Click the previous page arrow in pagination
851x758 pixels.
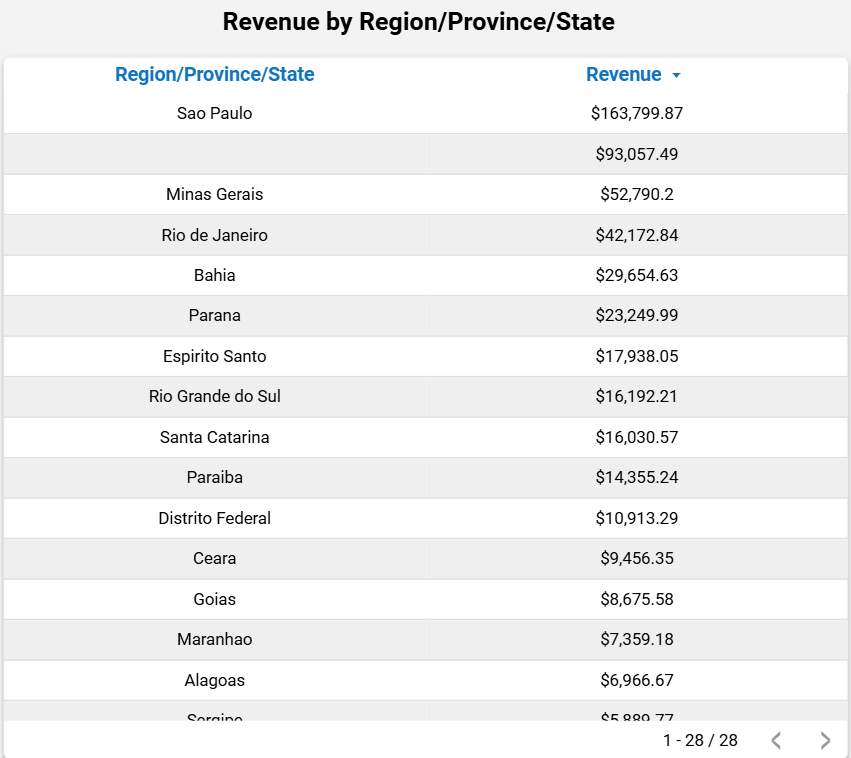coord(776,740)
